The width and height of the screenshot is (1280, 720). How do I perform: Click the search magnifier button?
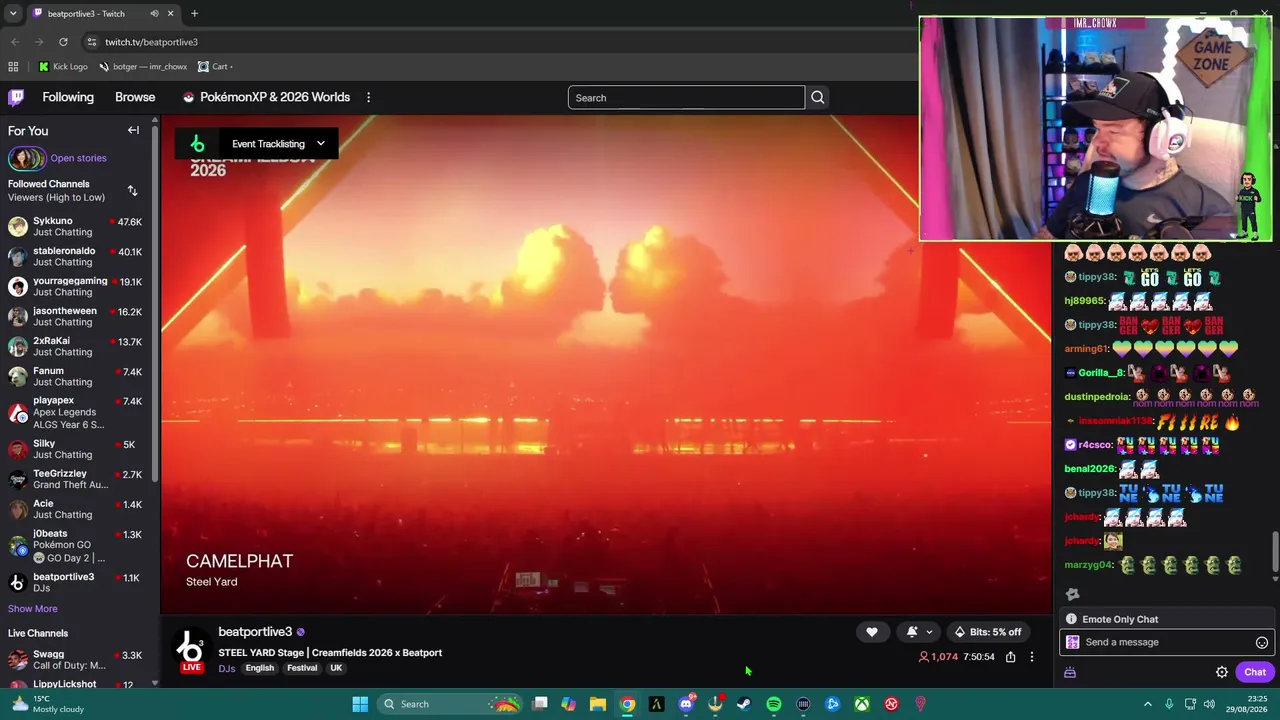[818, 97]
